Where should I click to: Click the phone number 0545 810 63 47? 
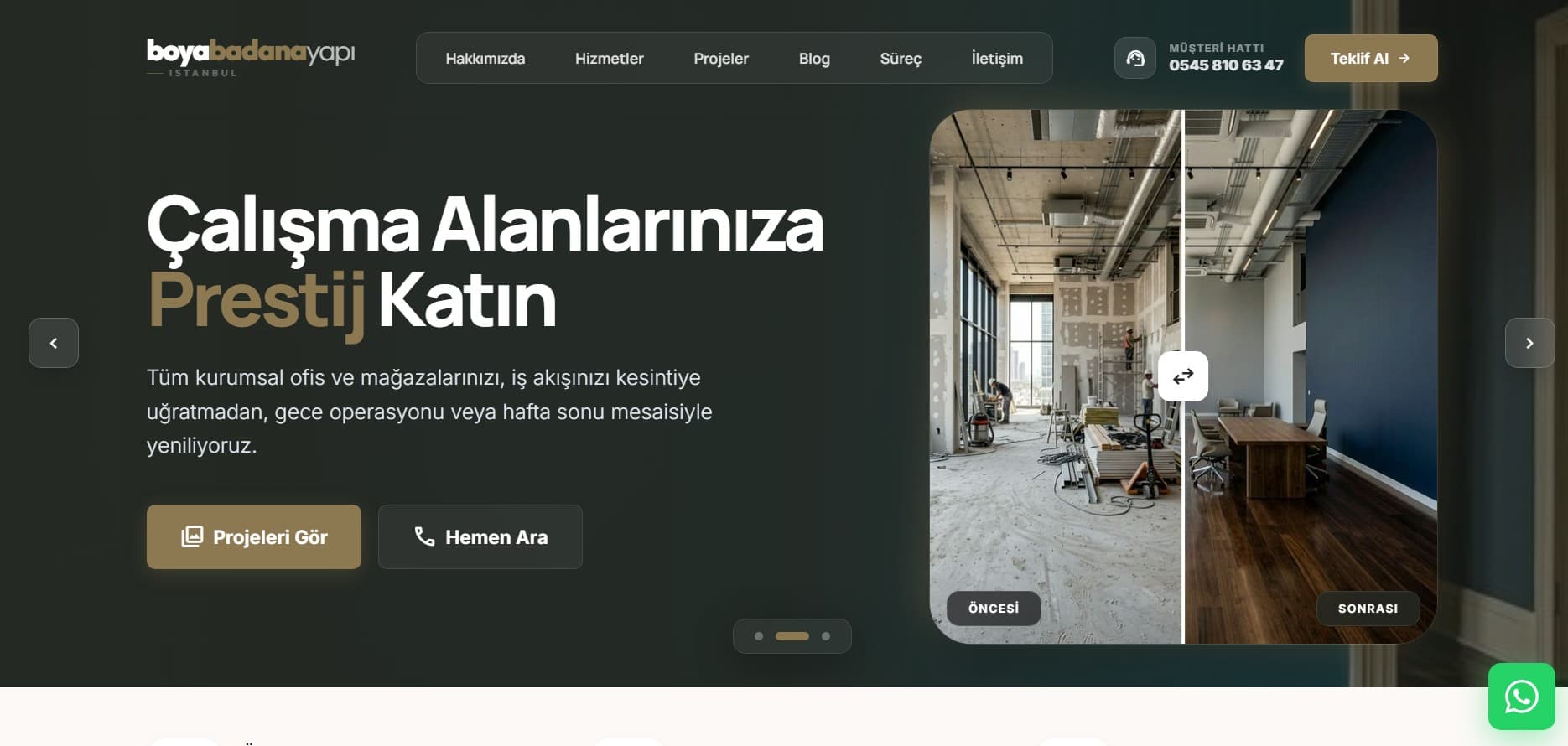[x=1225, y=65]
